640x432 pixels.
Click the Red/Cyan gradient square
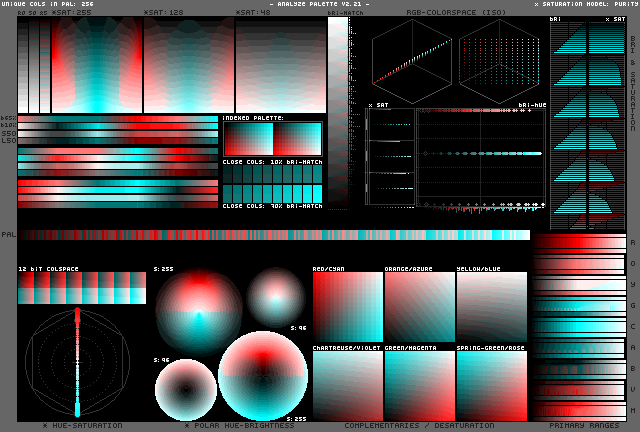coord(347,307)
